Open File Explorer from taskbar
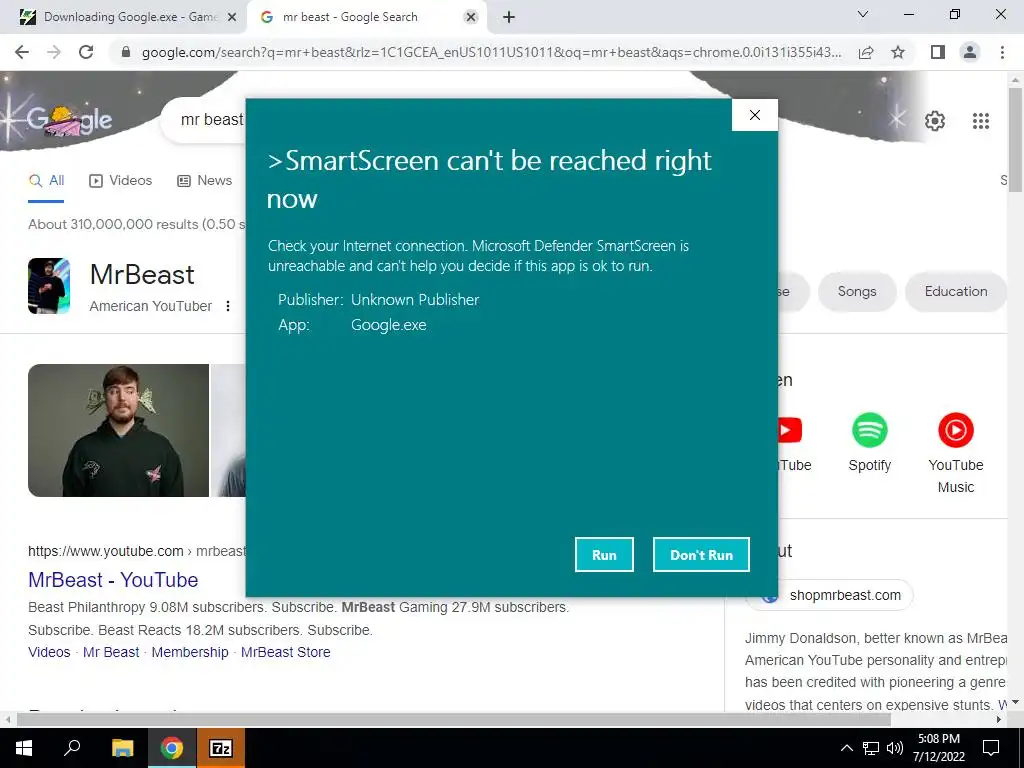Viewport: 1024px width, 768px height. point(122,748)
